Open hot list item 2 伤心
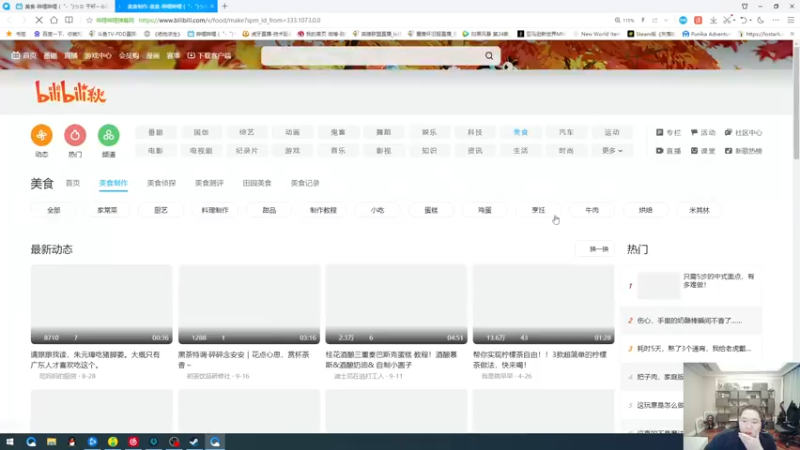 point(689,320)
